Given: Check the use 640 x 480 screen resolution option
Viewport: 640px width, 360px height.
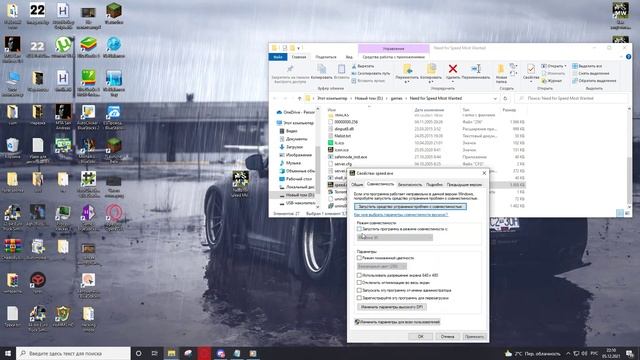Looking at the screenshot, I should (359, 275).
